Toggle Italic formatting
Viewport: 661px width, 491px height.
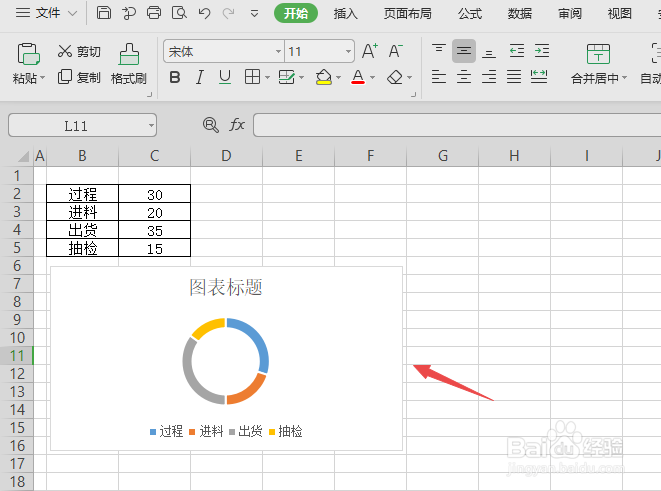click(199, 77)
